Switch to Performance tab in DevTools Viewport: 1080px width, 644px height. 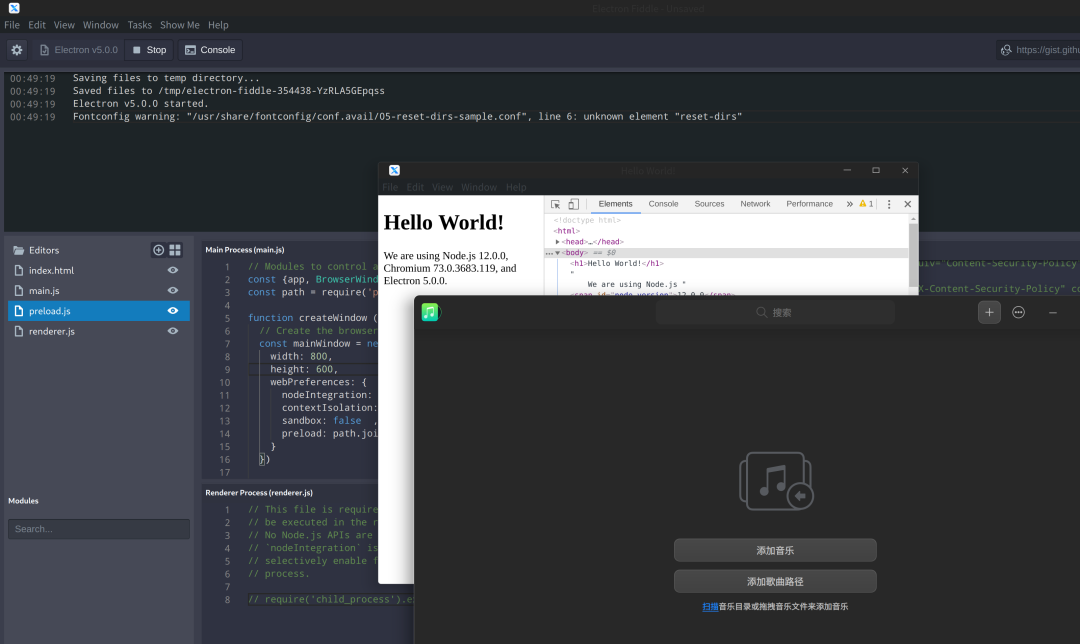coord(809,204)
